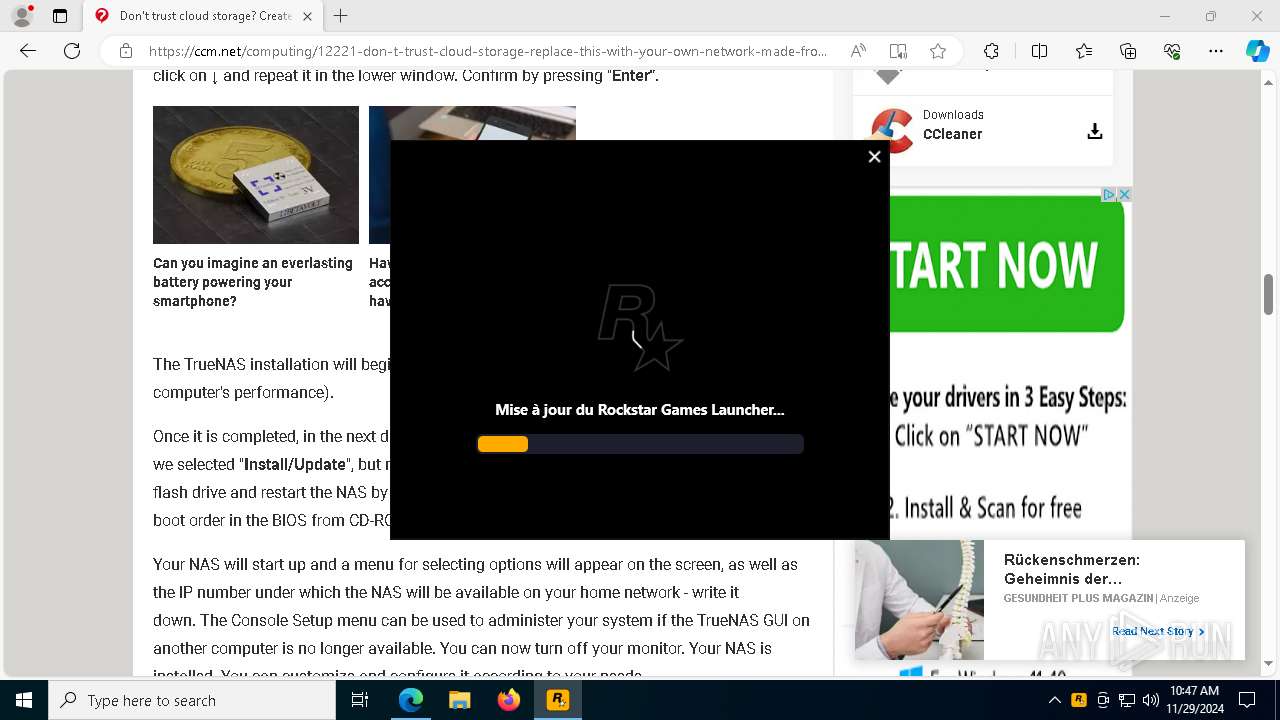Open Task View on taskbar
The height and width of the screenshot is (720, 1280).
coord(361,700)
